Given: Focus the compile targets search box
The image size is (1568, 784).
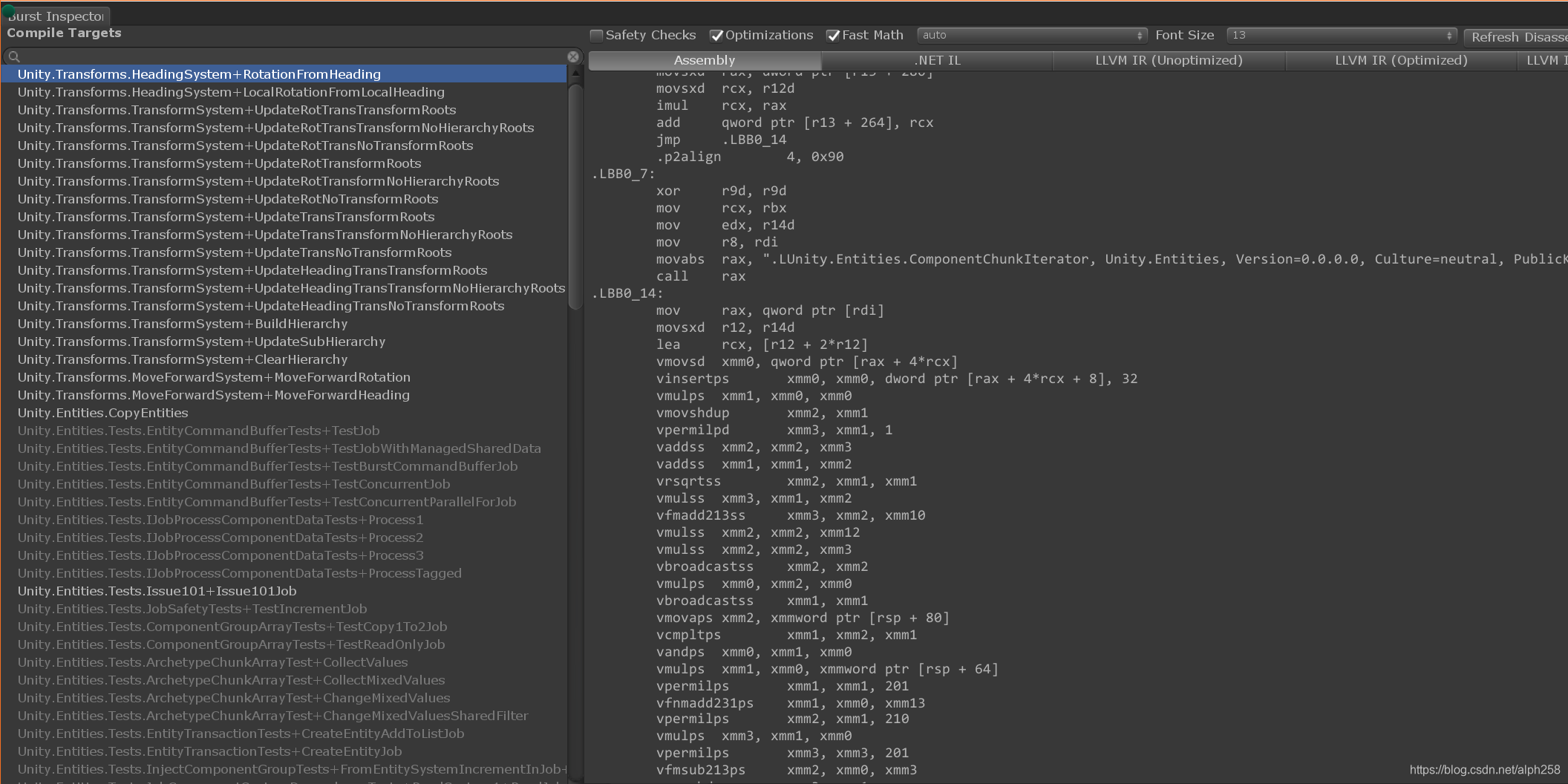Looking at the screenshot, I should point(293,56).
